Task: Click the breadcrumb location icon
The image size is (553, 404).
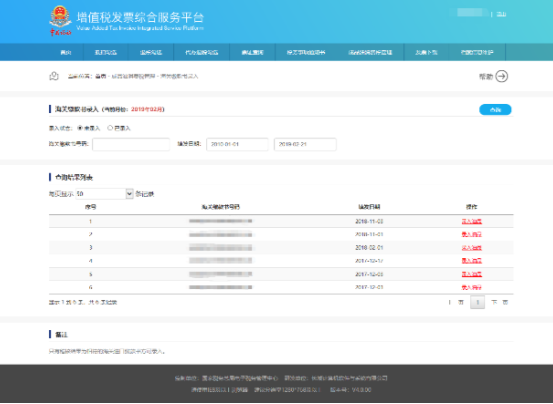Action: [54, 76]
